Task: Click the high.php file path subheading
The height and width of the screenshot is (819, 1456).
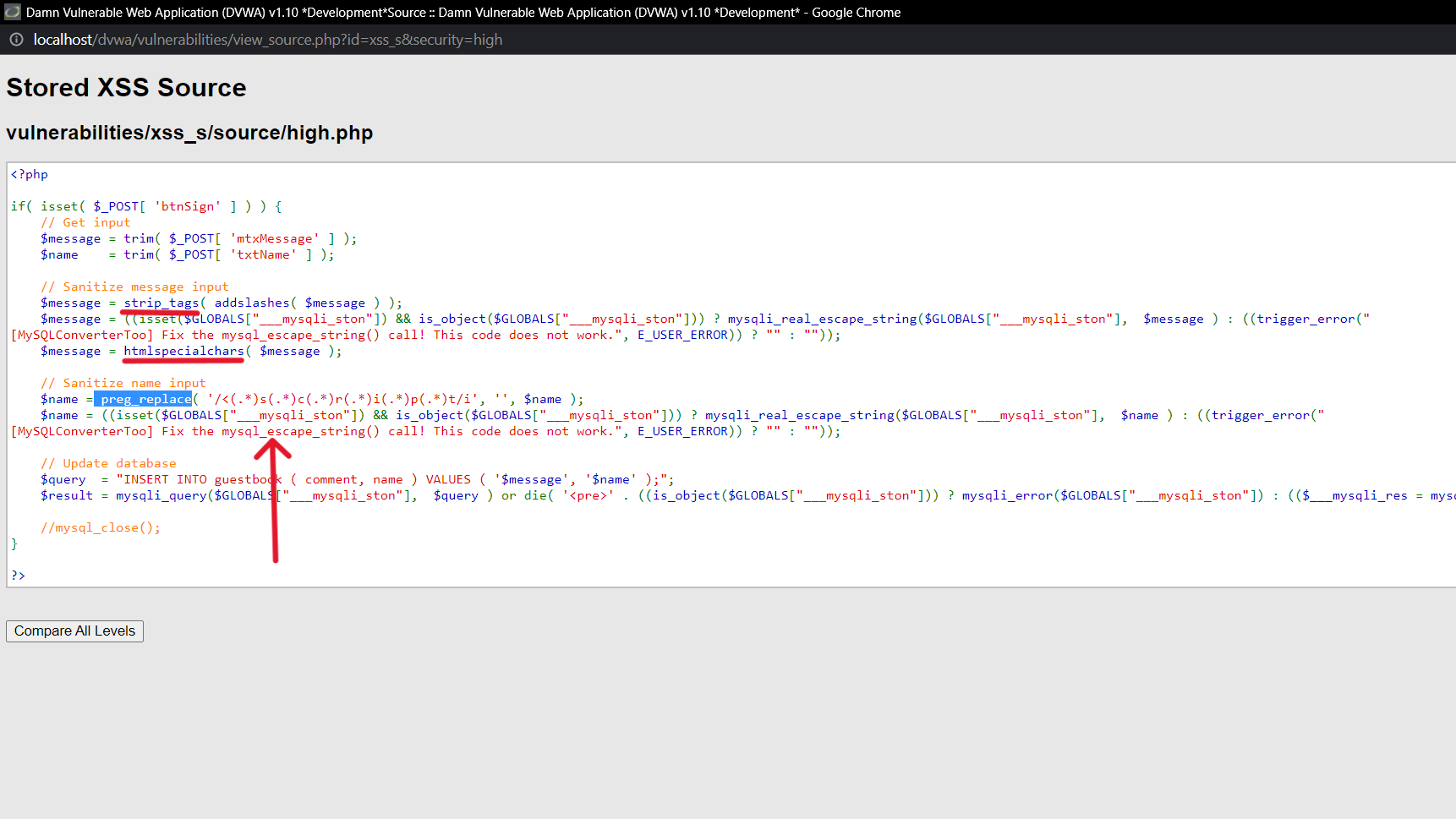Action: point(189,133)
